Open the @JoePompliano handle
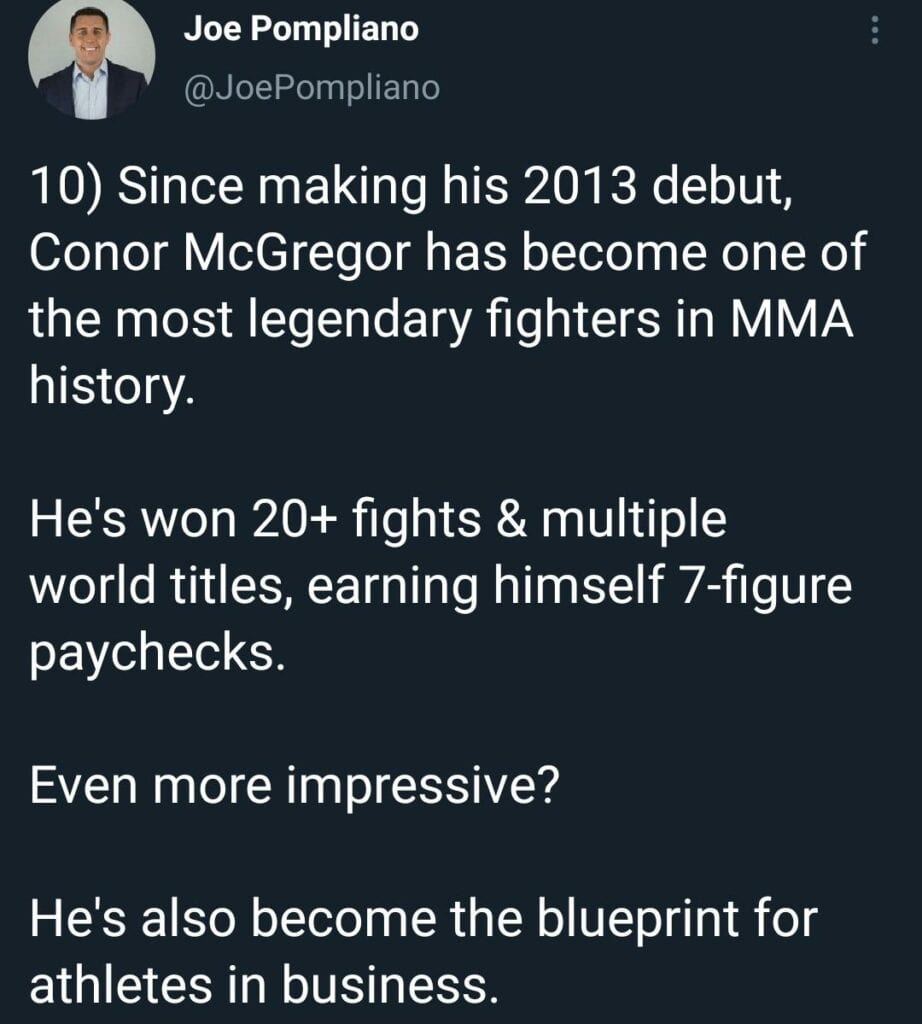This screenshot has height=1024, width=922. tap(312, 88)
